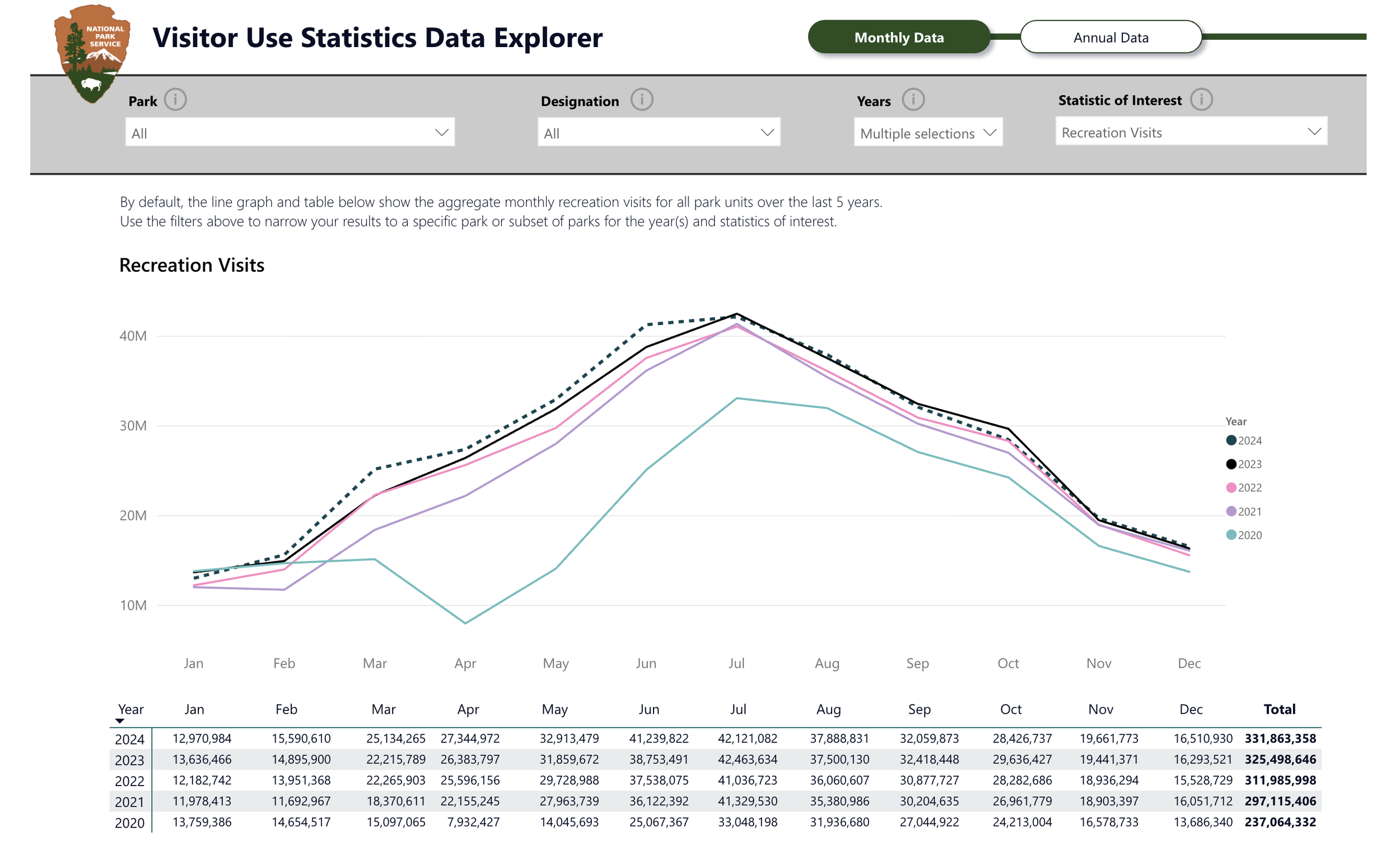The image size is (1400, 841).
Task: Switch to the Monthly Data tab
Action: click(x=899, y=38)
